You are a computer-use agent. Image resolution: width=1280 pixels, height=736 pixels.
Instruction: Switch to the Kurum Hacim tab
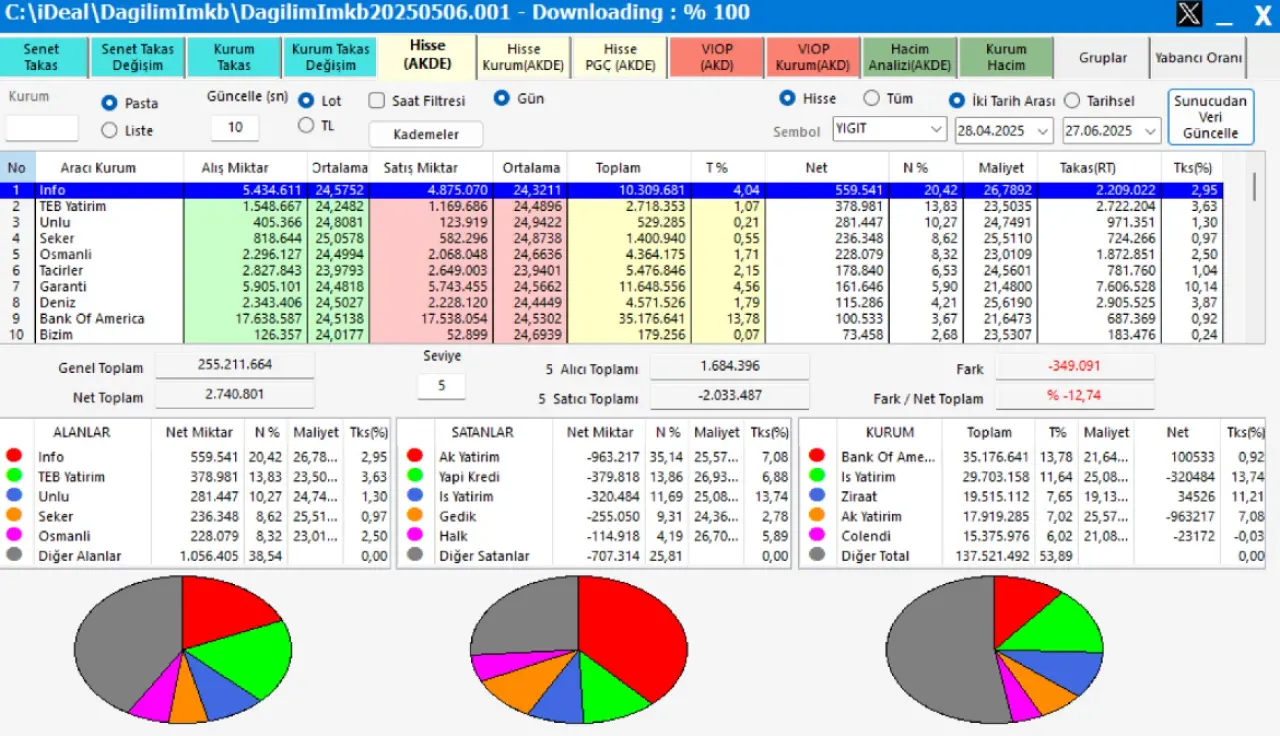(x=1005, y=57)
